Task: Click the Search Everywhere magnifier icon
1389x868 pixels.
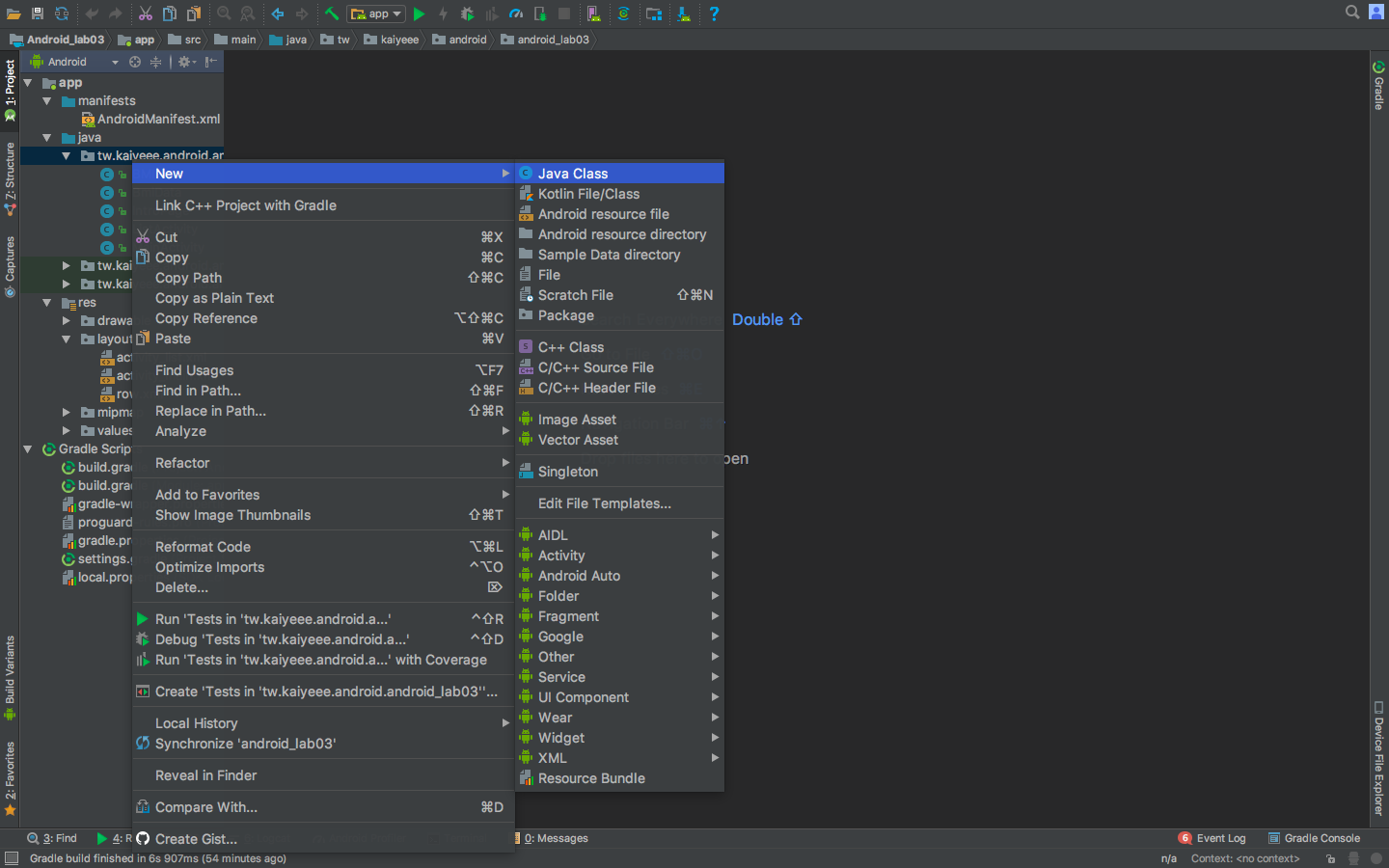Action: pyautogui.click(x=1352, y=13)
